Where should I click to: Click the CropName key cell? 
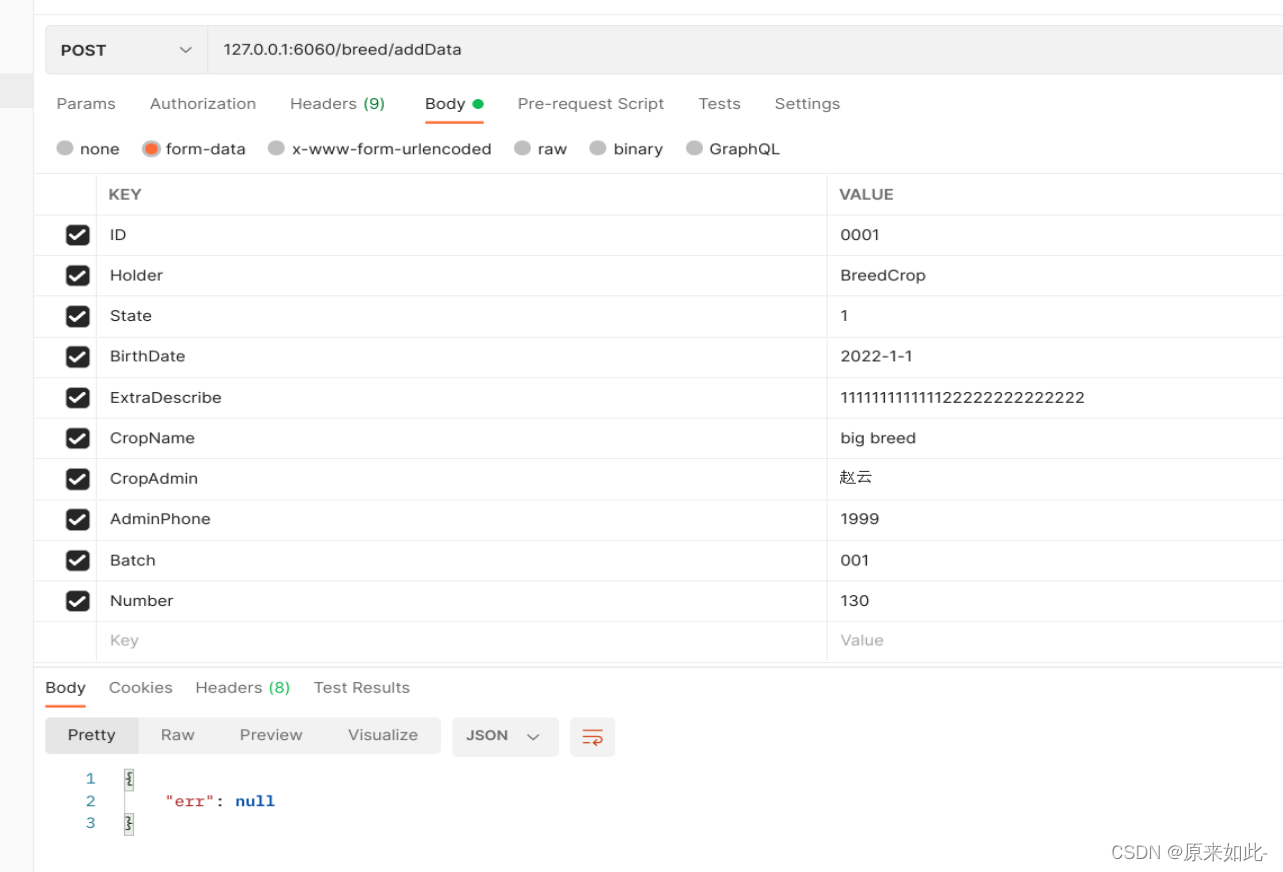[x=461, y=438]
